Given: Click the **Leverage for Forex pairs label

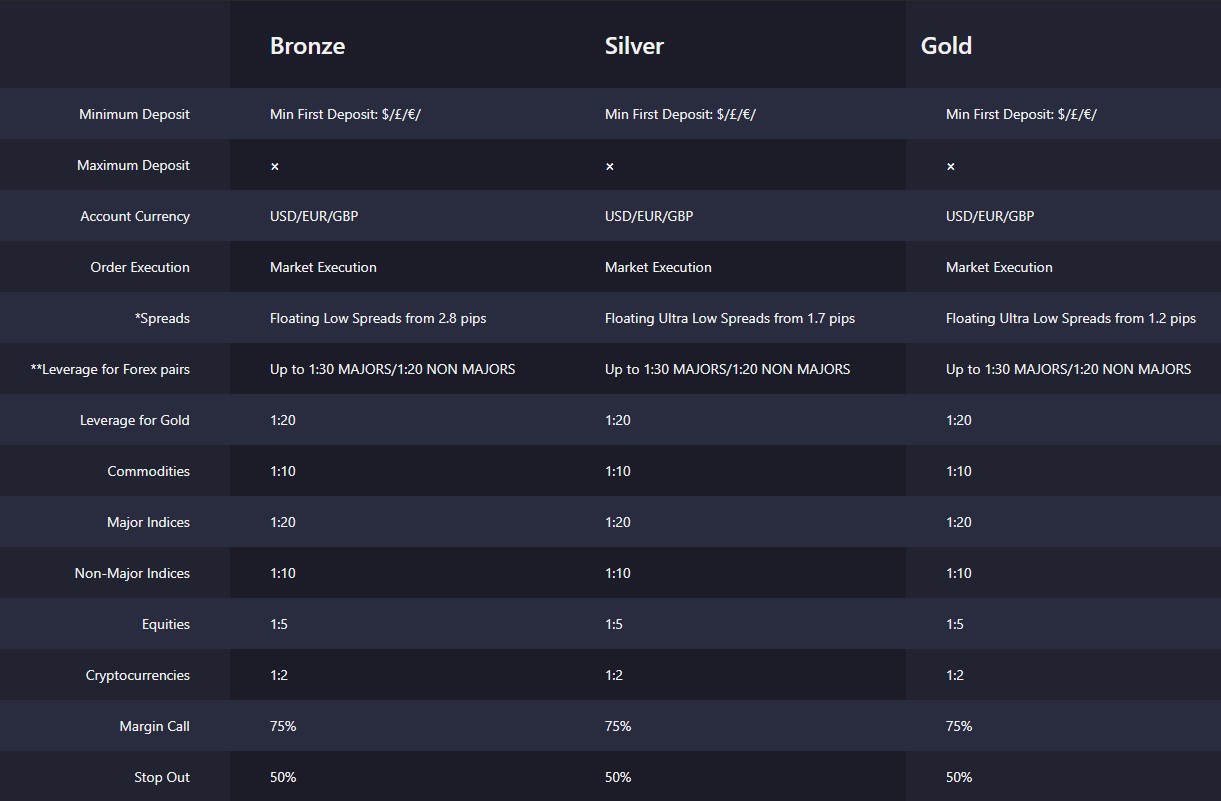Looking at the screenshot, I should point(110,370).
